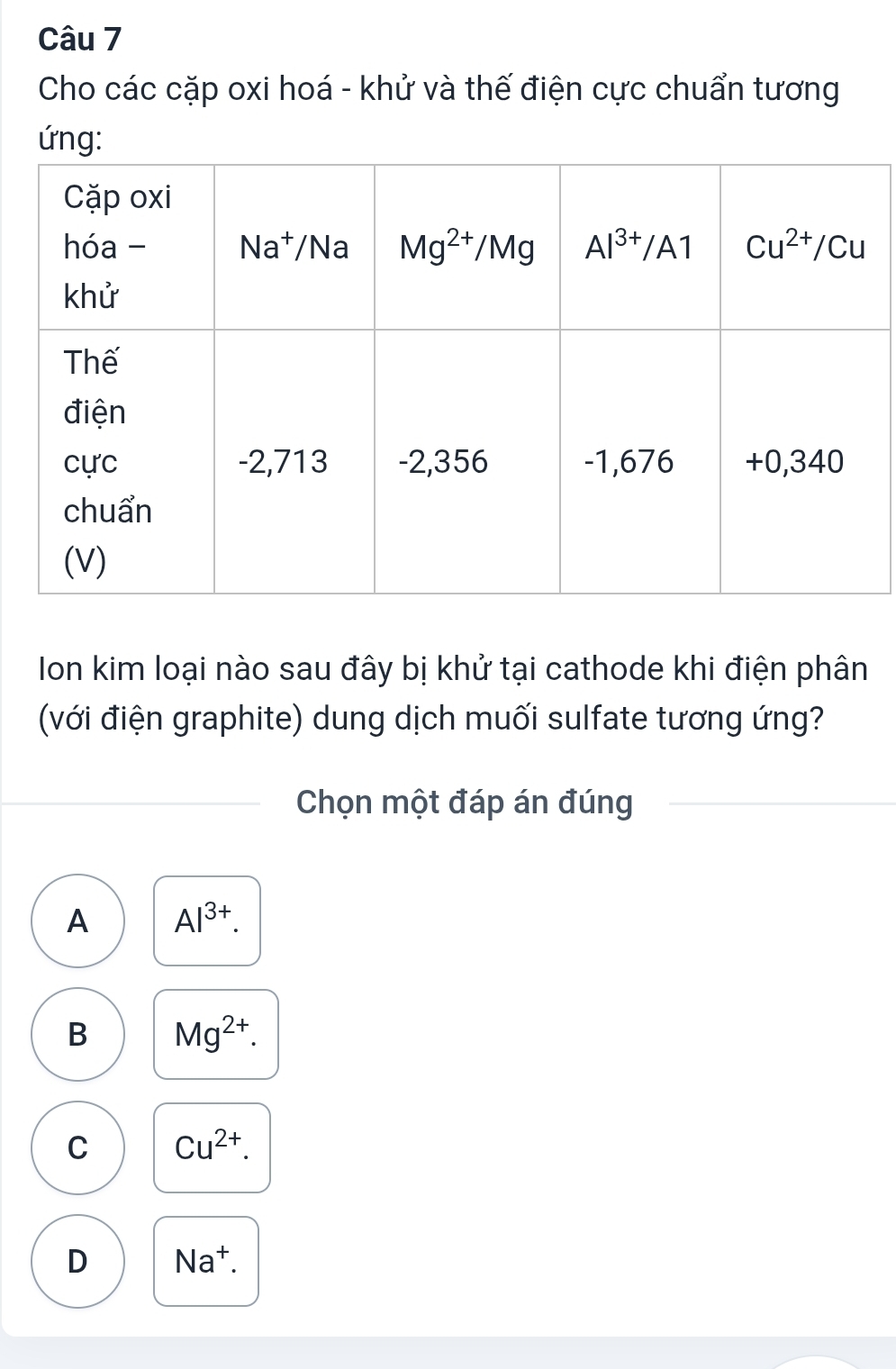Click the Na+/Na table cell
896x1369 pixels.
pyautogui.click(x=294, y=247)
